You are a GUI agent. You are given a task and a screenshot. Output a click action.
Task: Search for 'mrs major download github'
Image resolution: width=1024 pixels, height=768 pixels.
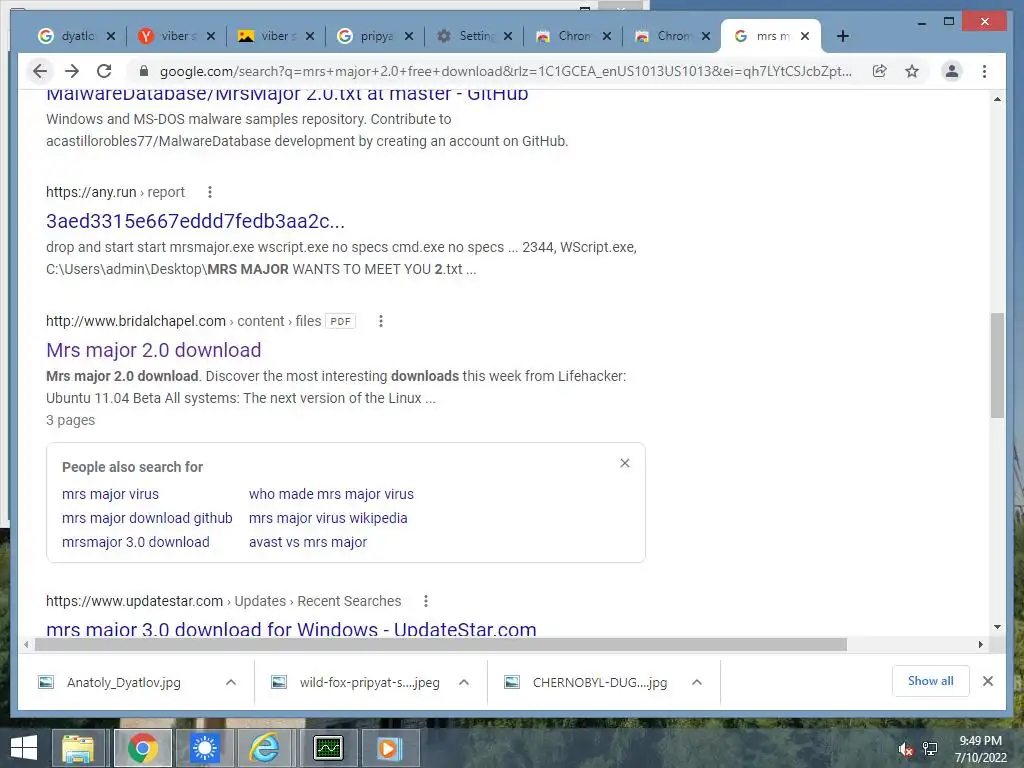coord(147,518)
